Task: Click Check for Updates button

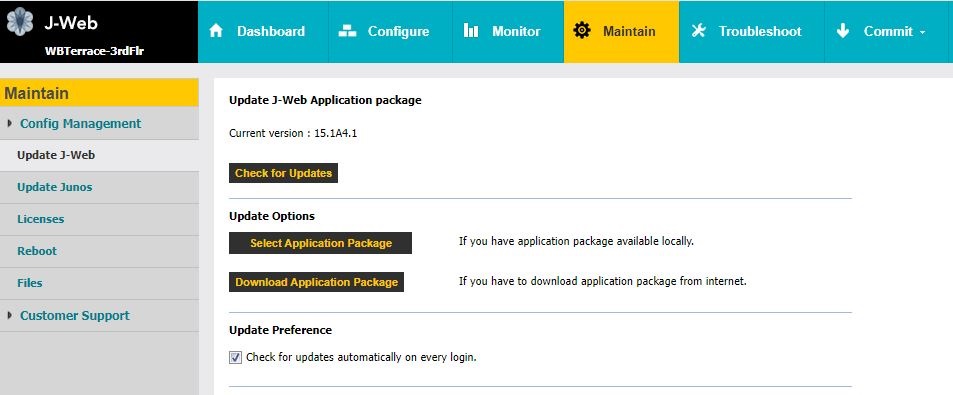Action: click(x=283, y=173)
